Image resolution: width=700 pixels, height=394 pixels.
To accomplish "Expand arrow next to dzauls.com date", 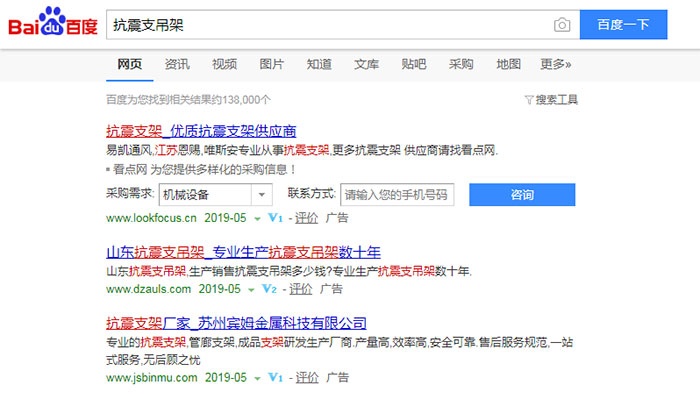I will (x=251, y=290).
